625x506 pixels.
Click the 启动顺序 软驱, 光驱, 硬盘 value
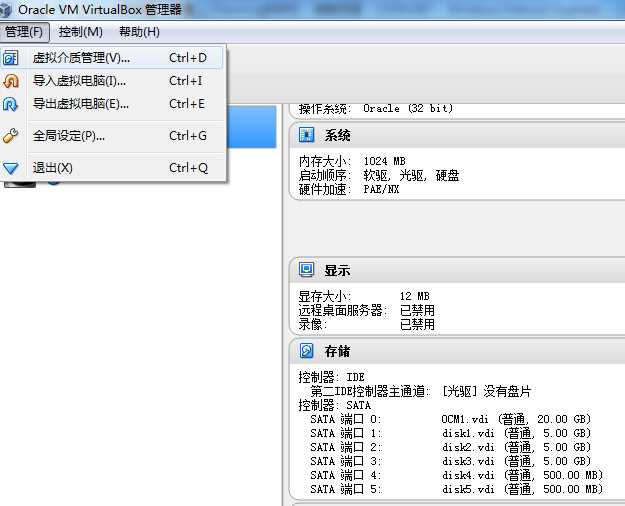pyautogui.click(x=411, y=175)
